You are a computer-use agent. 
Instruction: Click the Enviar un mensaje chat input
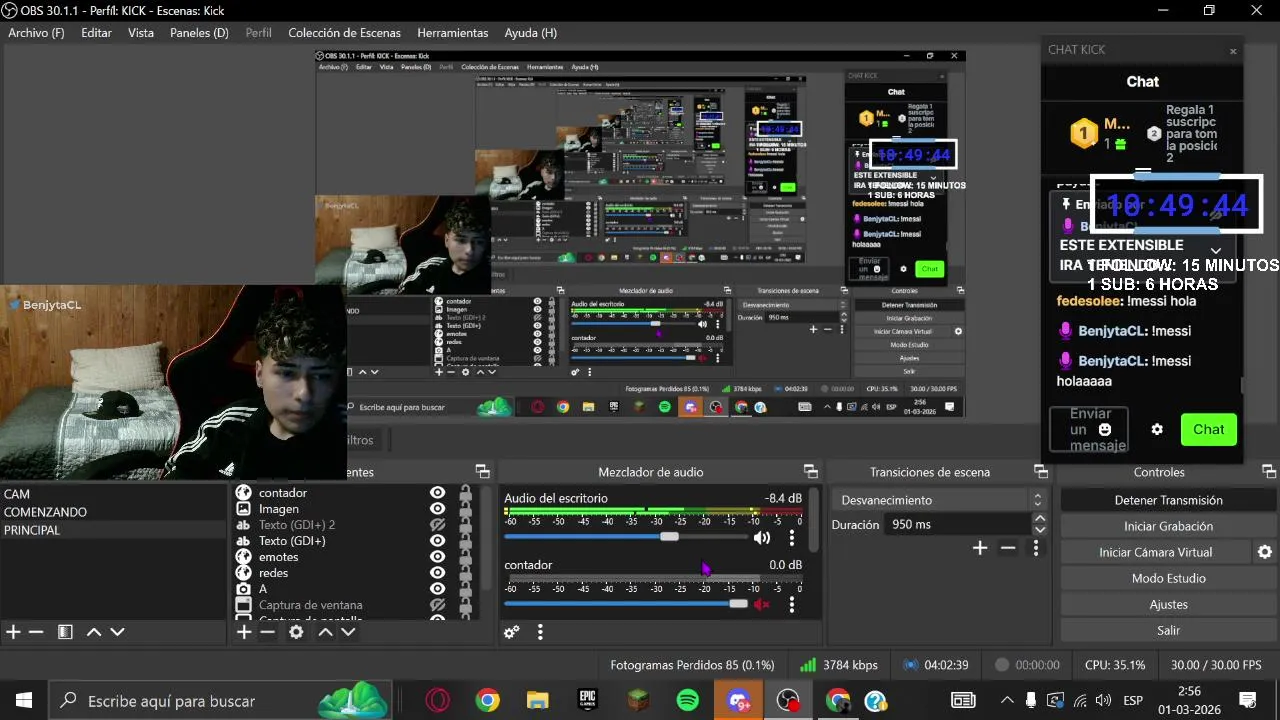click(1088, 429)
